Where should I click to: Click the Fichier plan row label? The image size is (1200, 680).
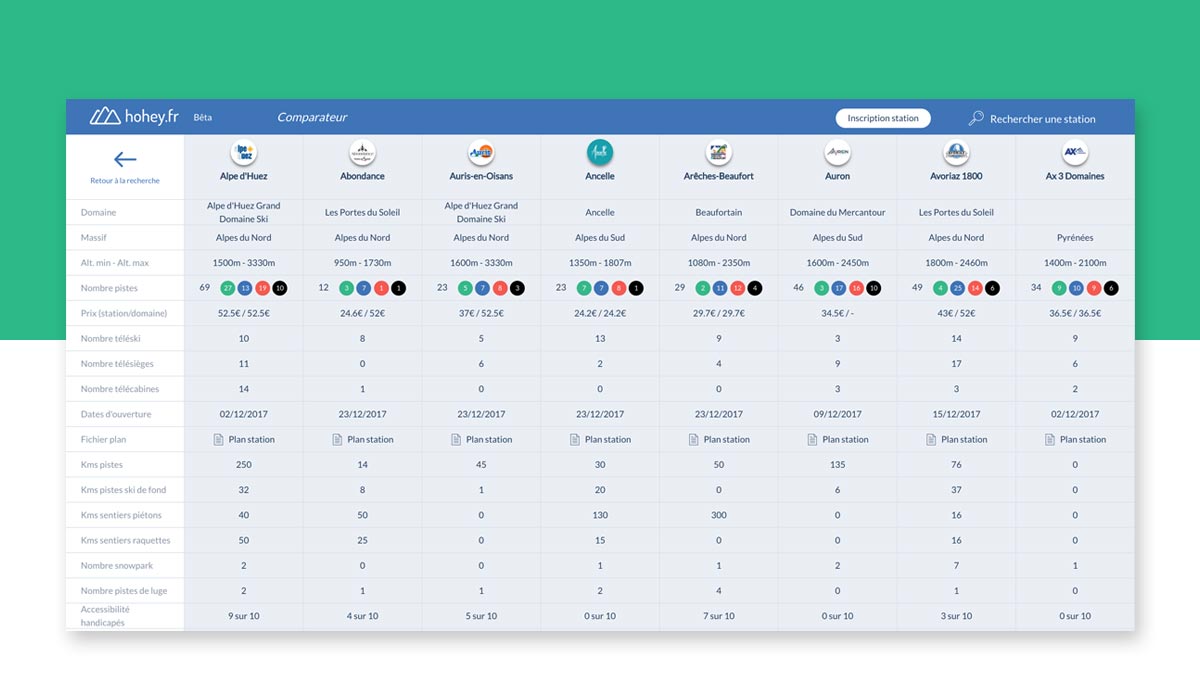point(104,439)
